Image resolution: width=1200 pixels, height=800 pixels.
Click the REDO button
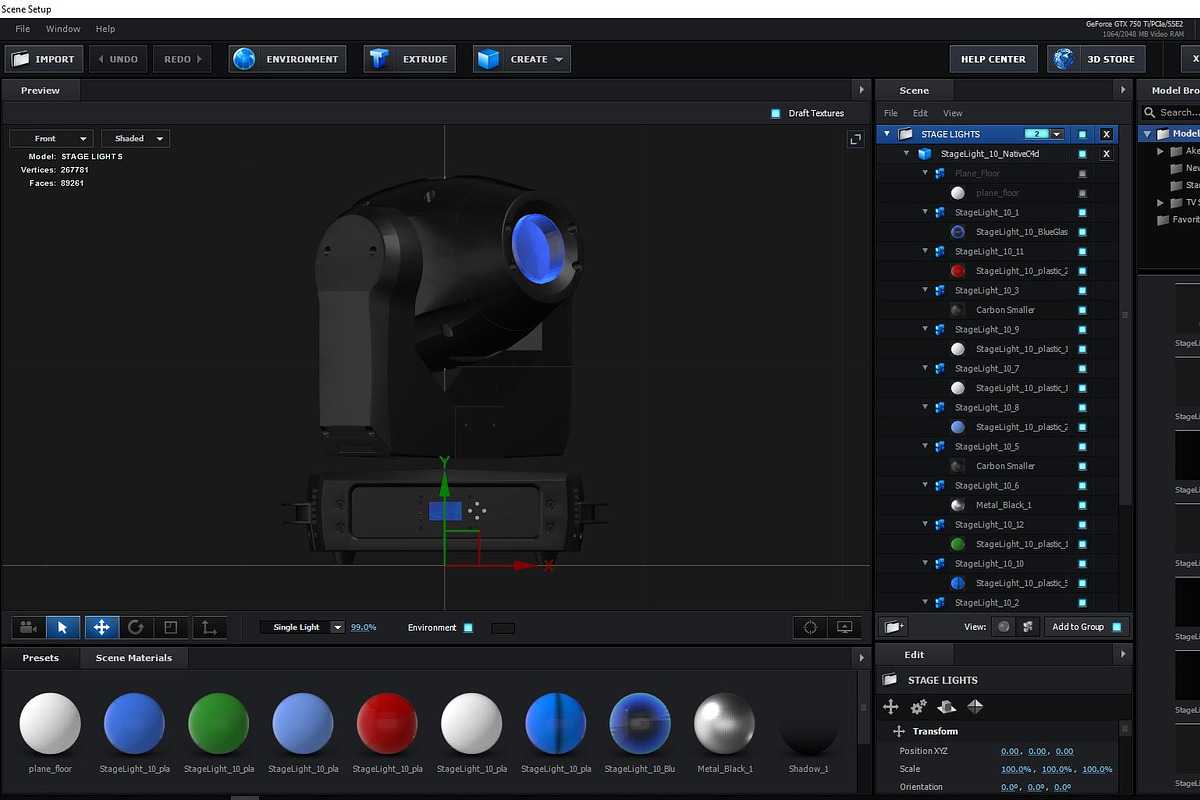[x=182, y=59]
